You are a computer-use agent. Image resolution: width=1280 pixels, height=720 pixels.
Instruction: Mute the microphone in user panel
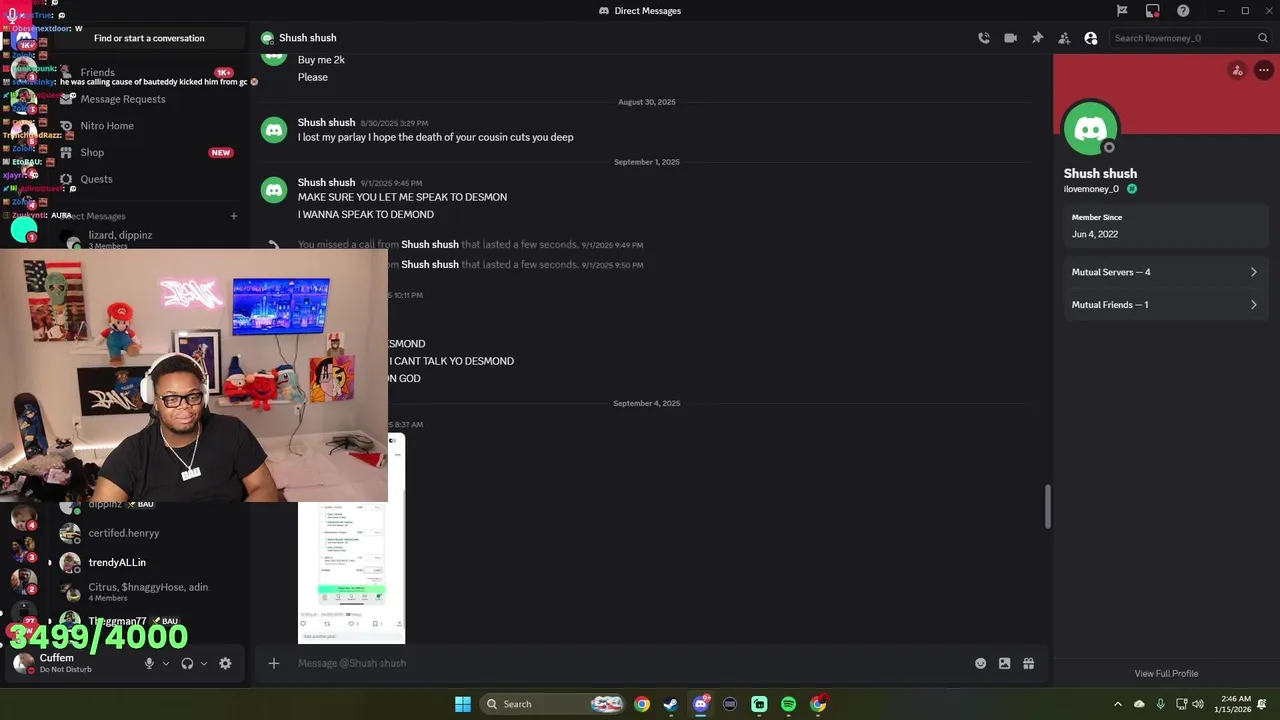tap(149, 663)
